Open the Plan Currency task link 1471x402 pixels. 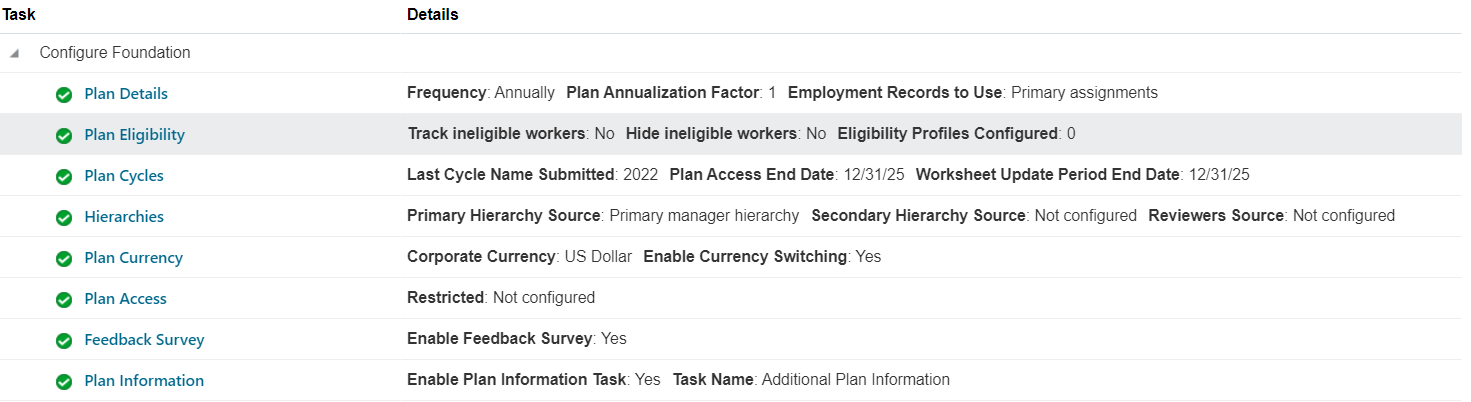click(x=133, y=258)
